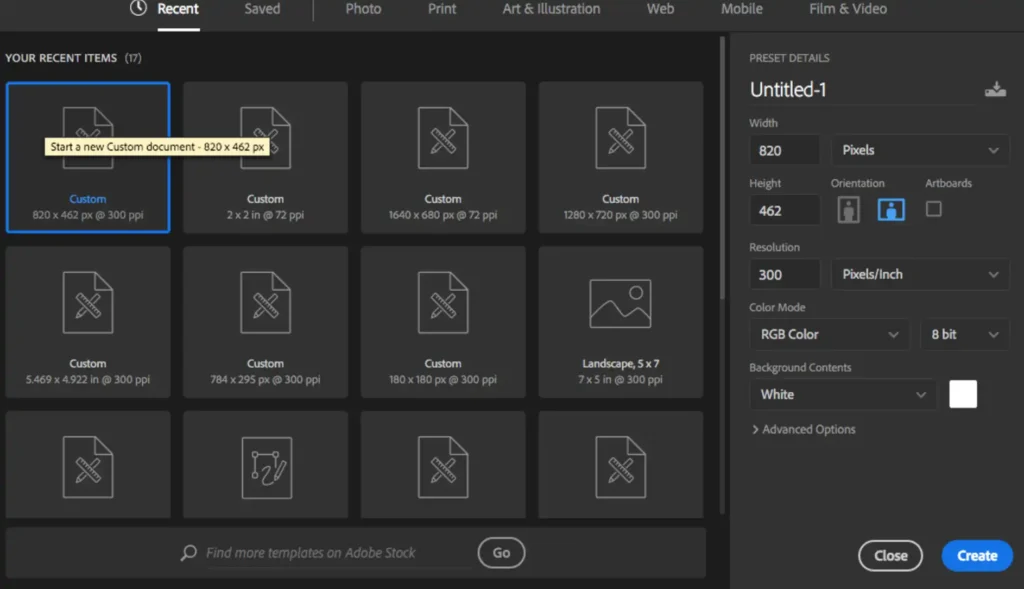Enable the Artboards checkbox
This screenshot has height=589, width=1024.
(933, 209)
